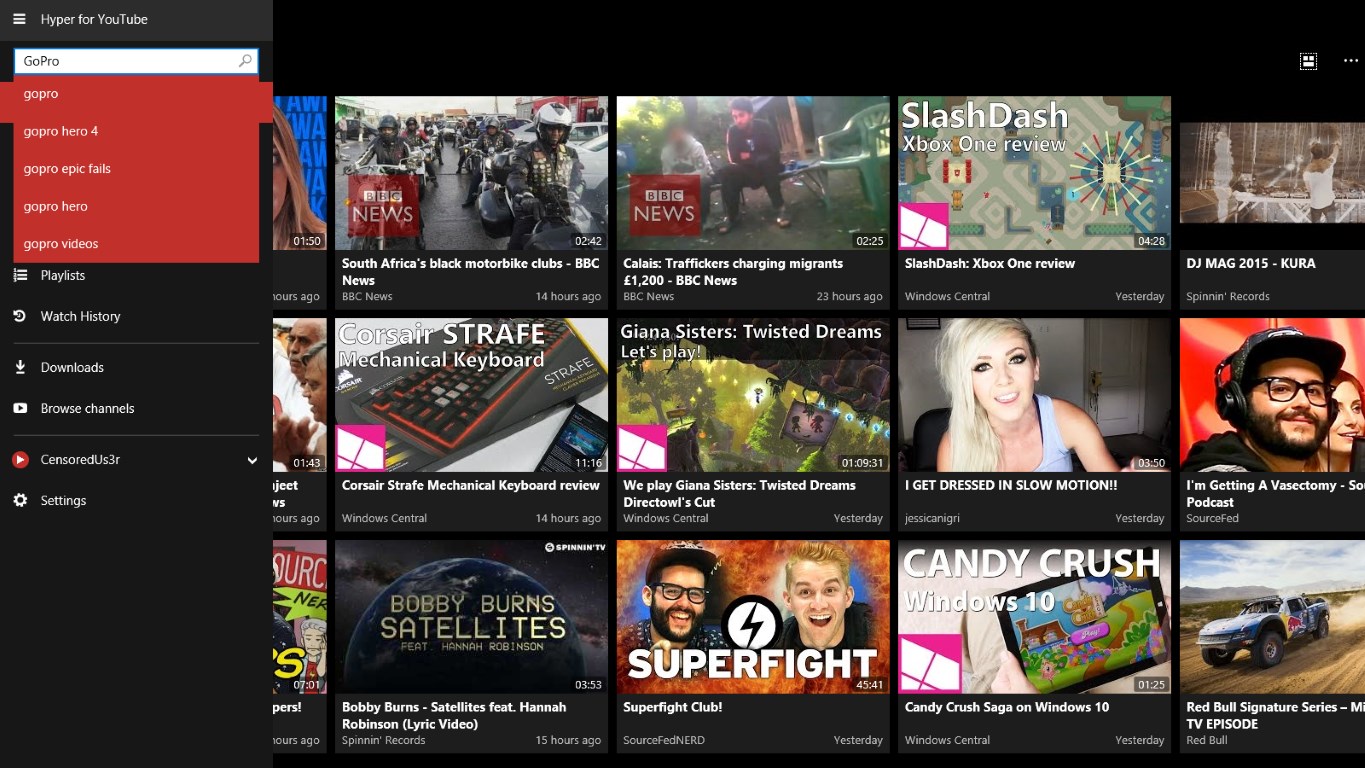The height and width of the screenshot is (768, 1365).
Task: Click the Downloads arrow icon
Action: coord(20,367)
